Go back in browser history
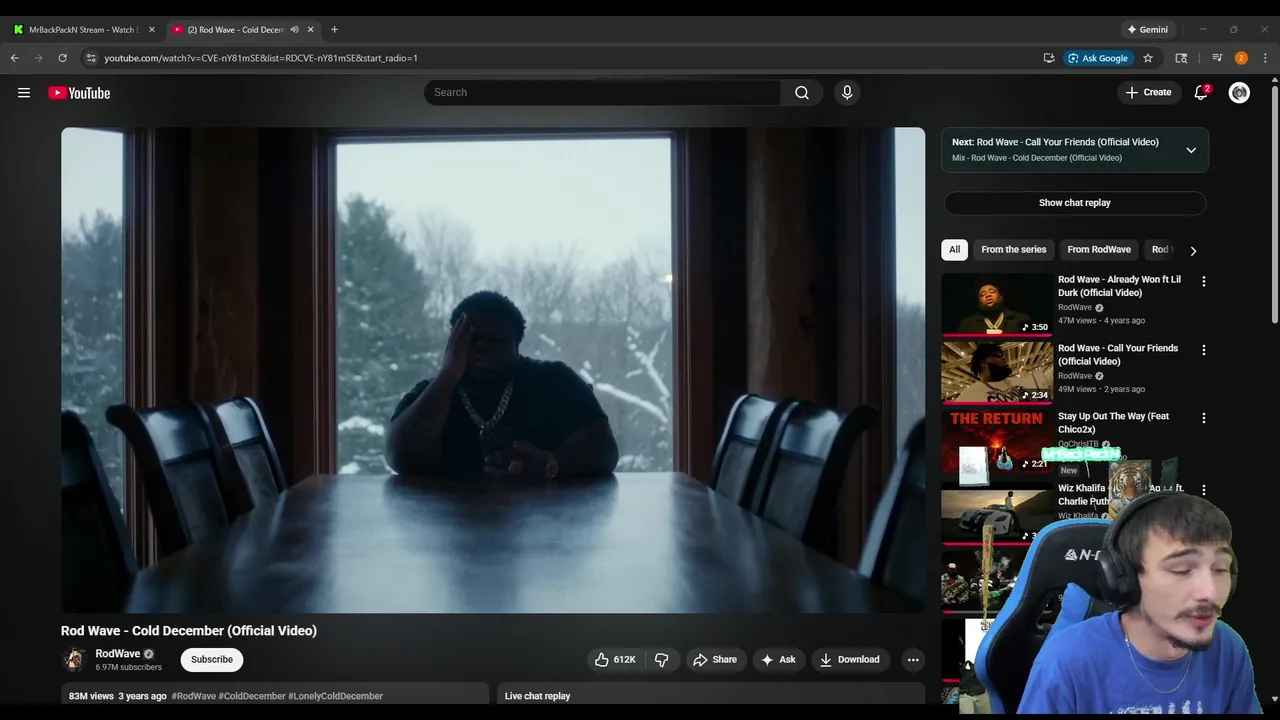 click(x=15, y=58)
